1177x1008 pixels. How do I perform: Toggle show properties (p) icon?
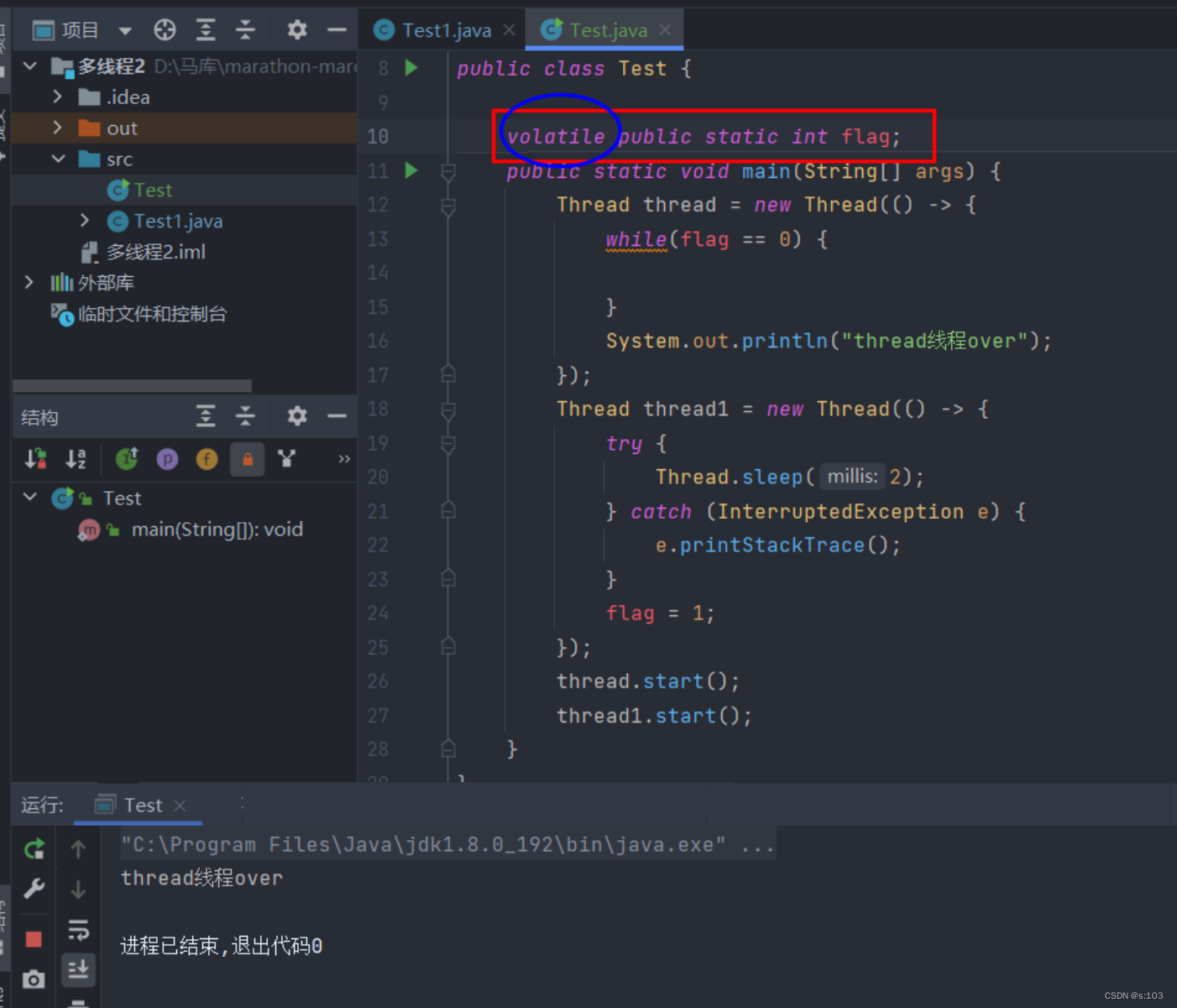tap(167, 459)
